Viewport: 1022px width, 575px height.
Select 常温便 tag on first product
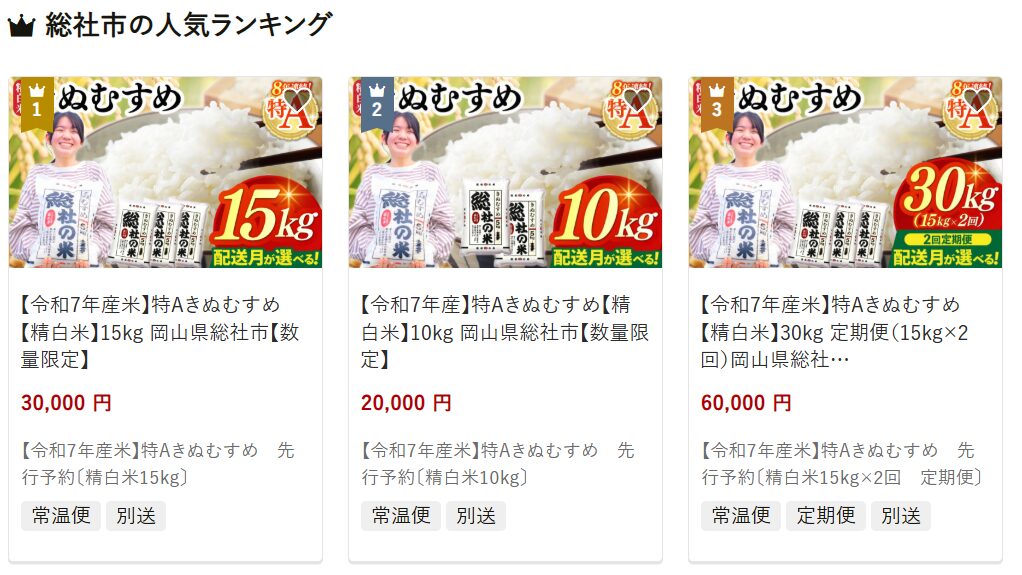tap(61, 516)
